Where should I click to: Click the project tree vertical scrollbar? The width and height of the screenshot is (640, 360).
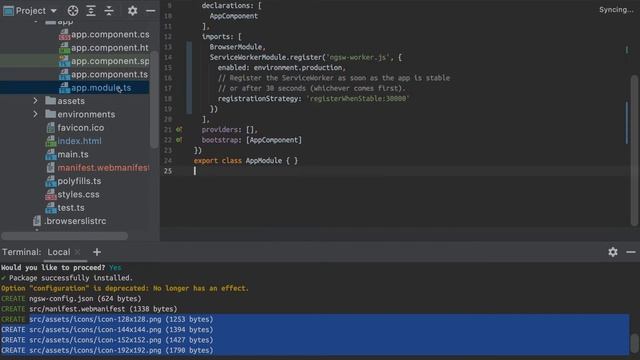[154, 100]
